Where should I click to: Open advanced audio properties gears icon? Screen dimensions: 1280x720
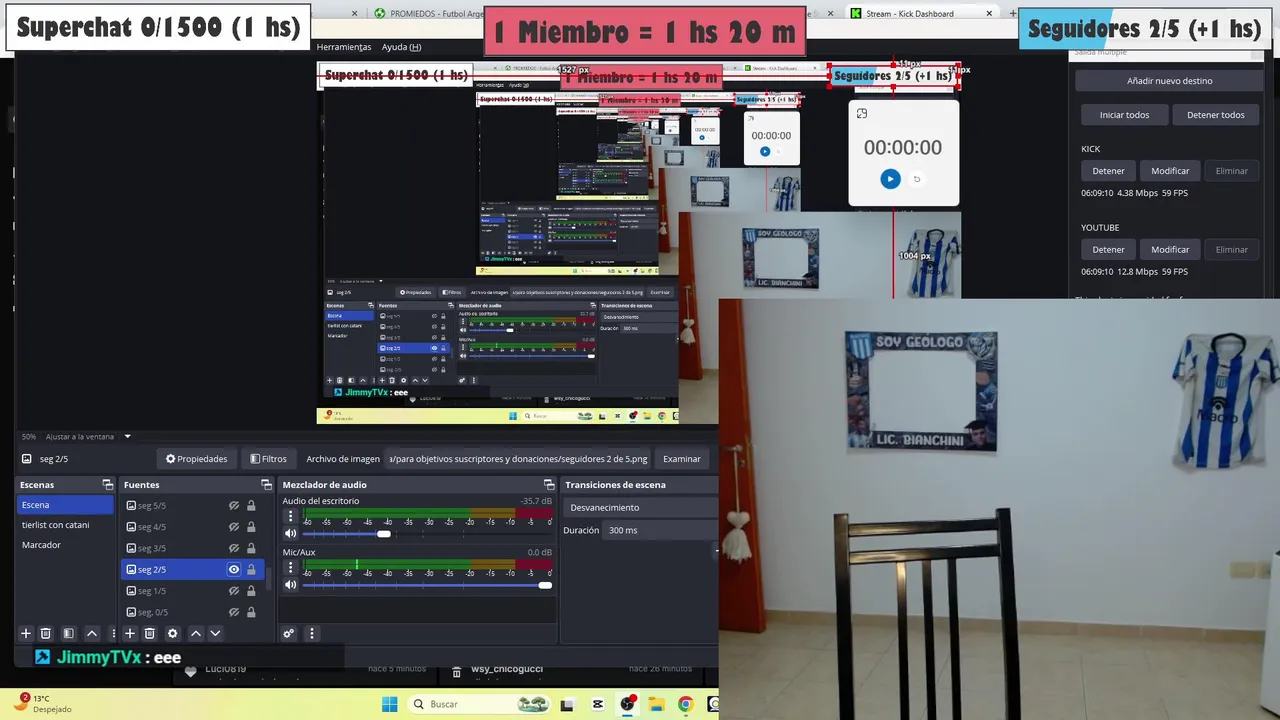pyautogui.click(x=288, y=633)
